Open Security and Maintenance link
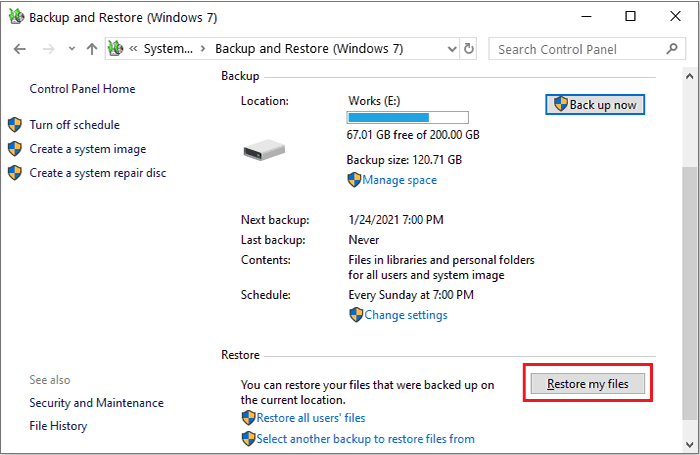The width and height of the screenshot is (700, 455). [96, 403]
